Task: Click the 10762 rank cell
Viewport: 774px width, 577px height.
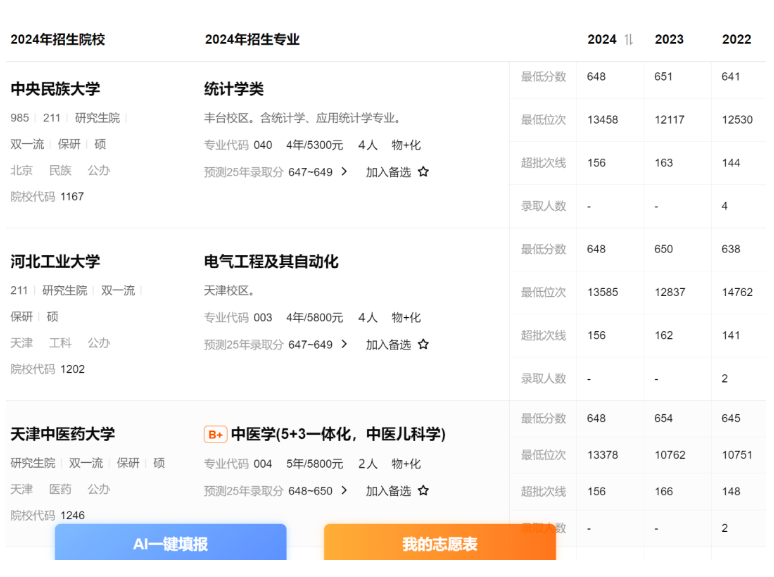Action: pos(670,455)
